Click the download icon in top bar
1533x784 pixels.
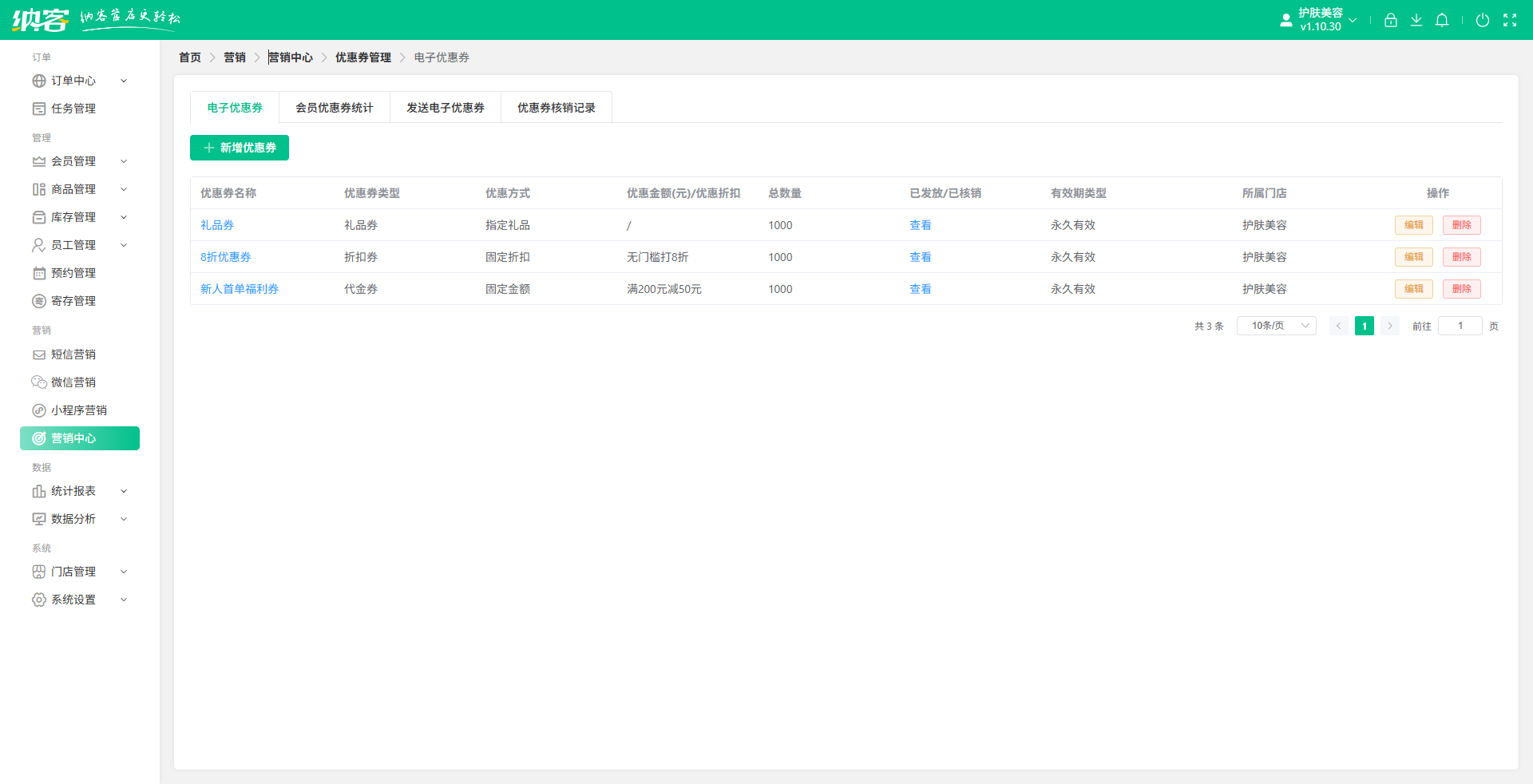click(1416, 20)
